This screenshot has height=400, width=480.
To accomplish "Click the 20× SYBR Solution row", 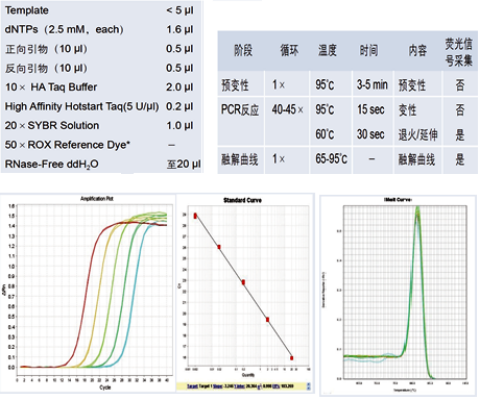I will 100,126.
